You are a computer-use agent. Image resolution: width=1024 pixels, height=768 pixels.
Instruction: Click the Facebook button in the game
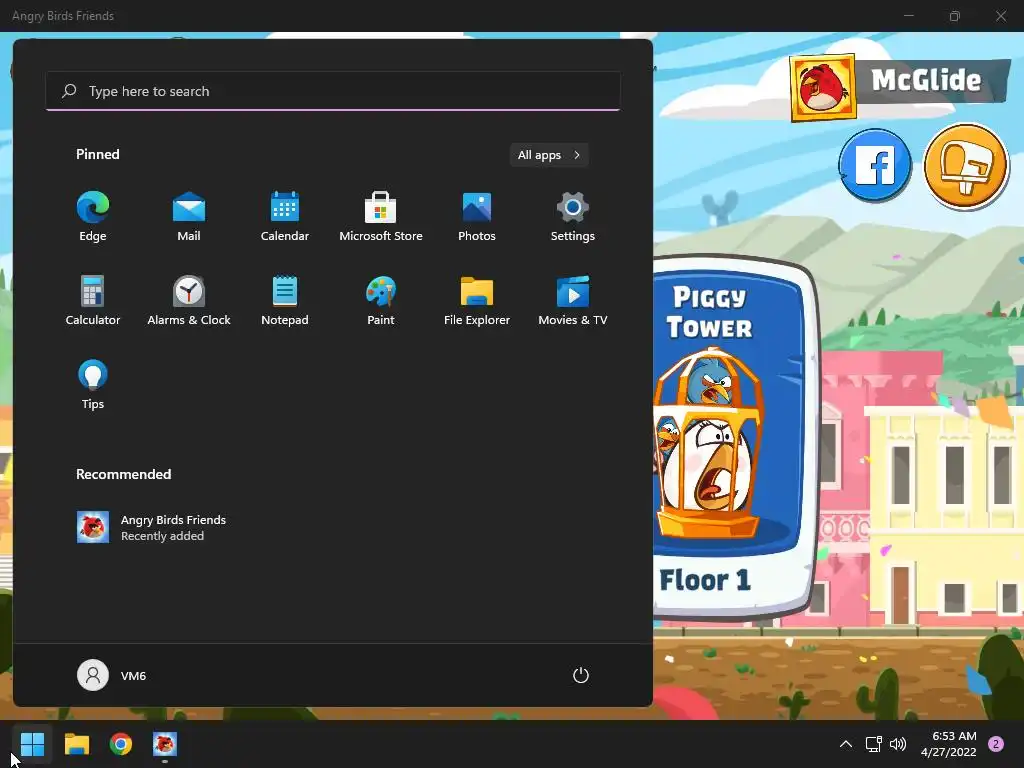click(875, 165)
